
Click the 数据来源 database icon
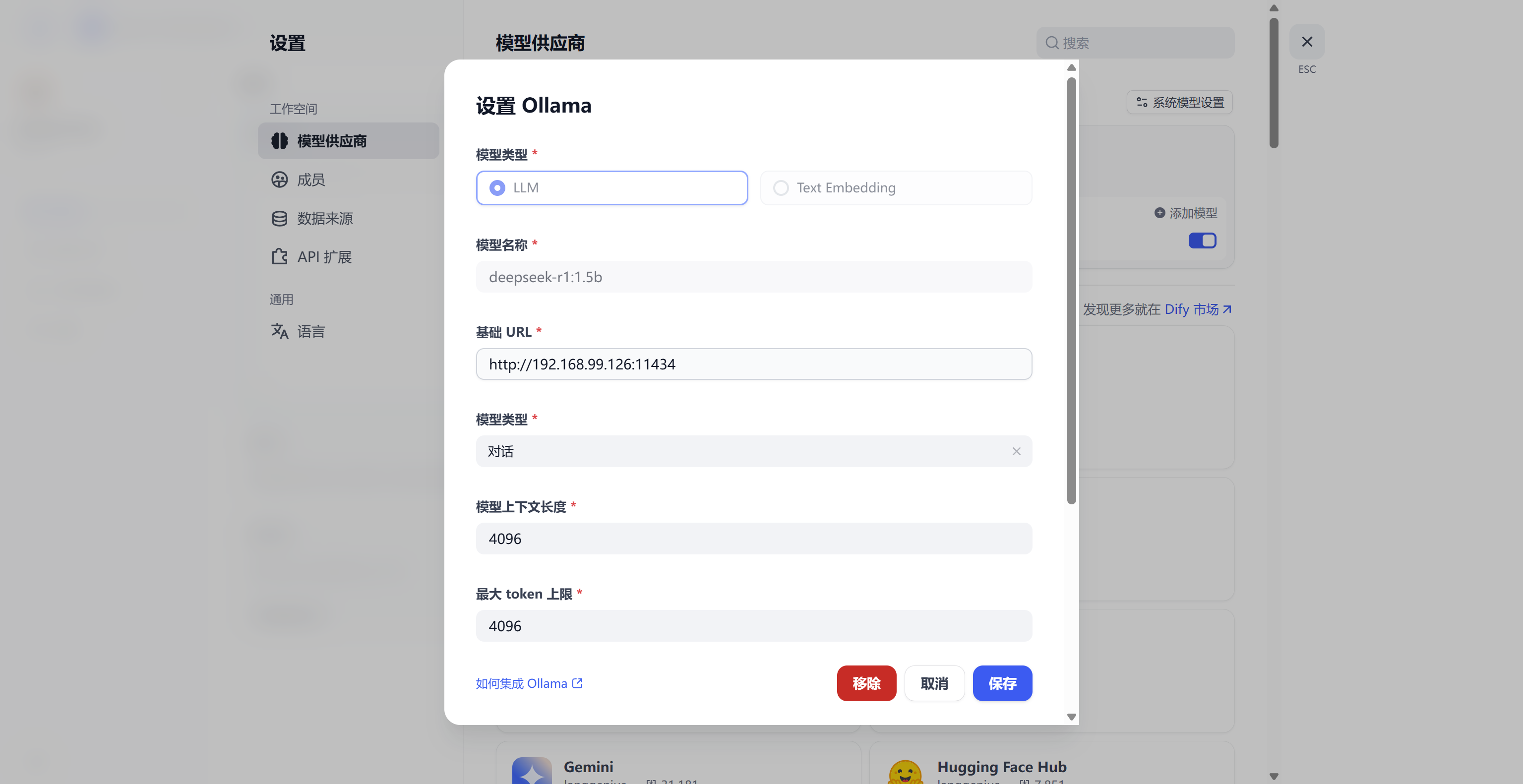pyautogui.click(x=279, y=218)
